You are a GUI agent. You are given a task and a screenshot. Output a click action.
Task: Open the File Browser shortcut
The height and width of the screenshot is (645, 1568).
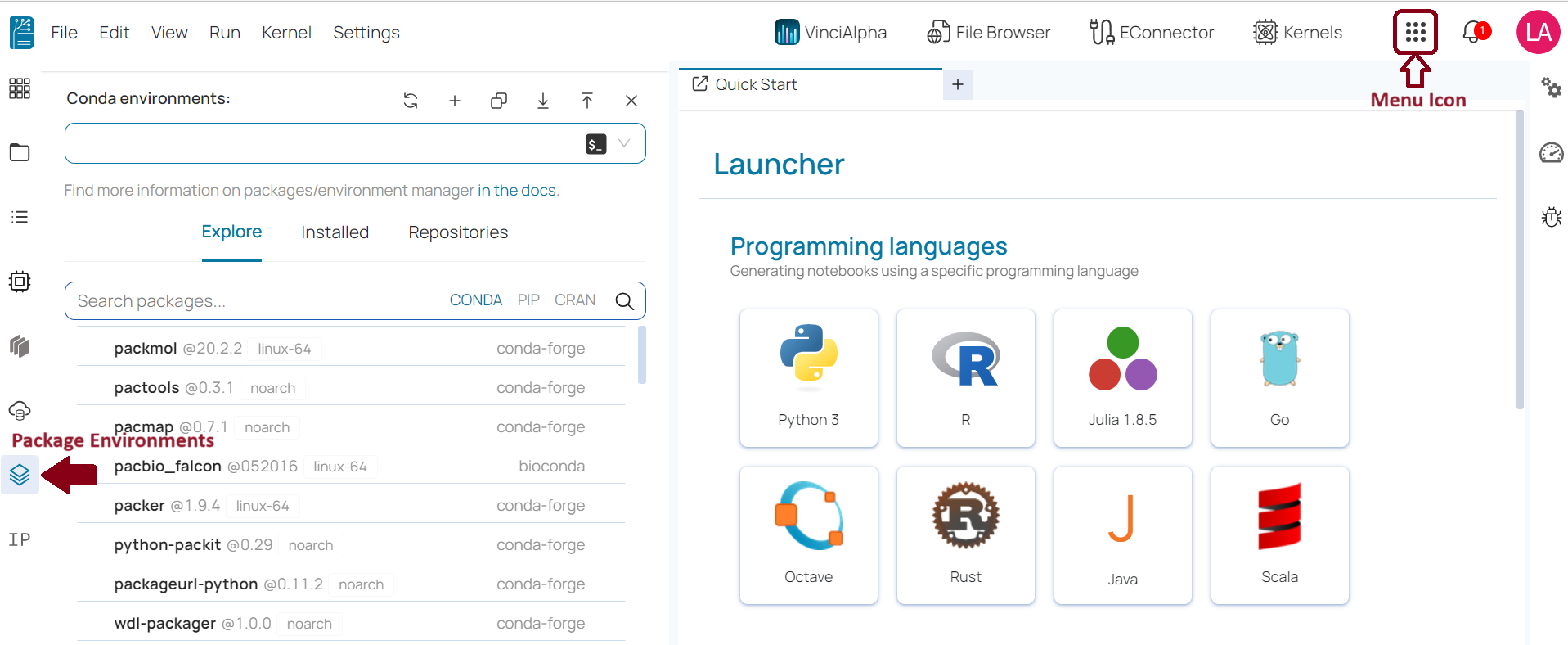tap(988, 32)
